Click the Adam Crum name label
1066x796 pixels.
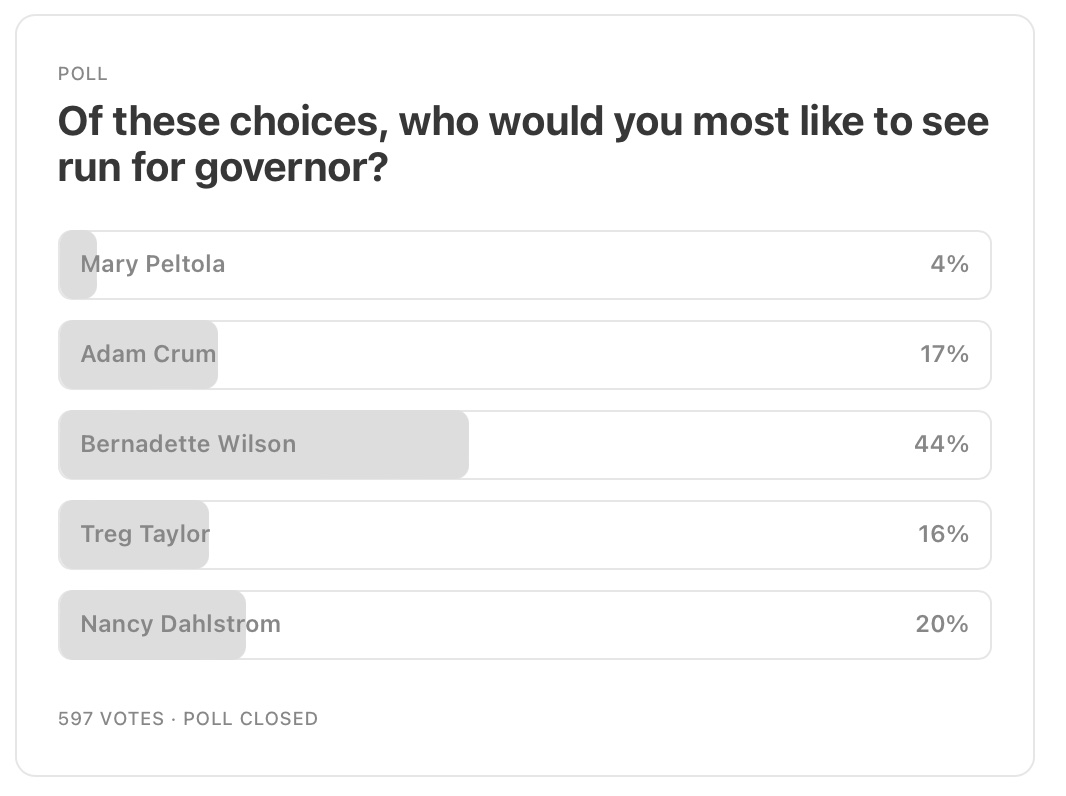[x=148, y=354]
